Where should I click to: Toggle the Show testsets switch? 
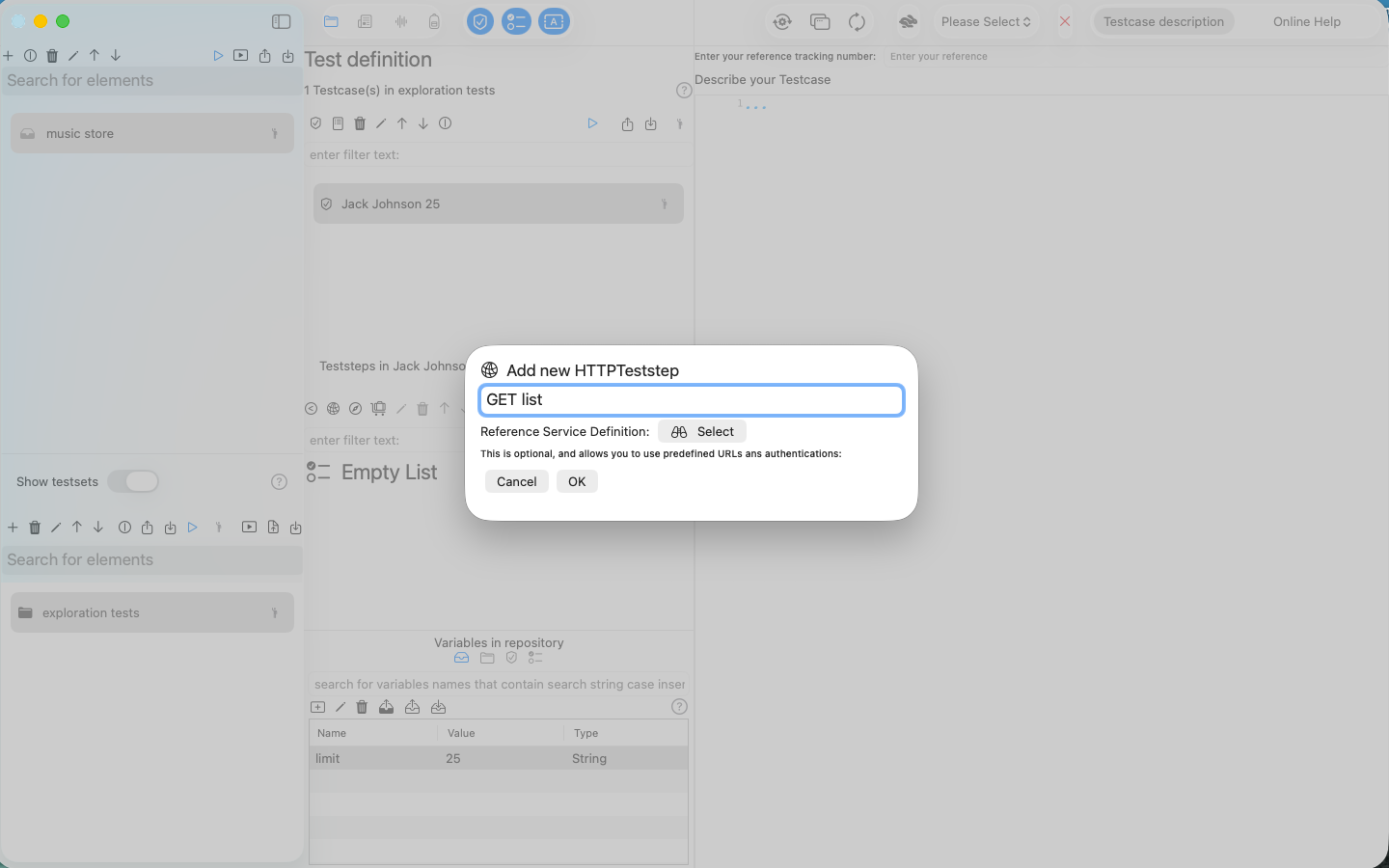(133, 481)
